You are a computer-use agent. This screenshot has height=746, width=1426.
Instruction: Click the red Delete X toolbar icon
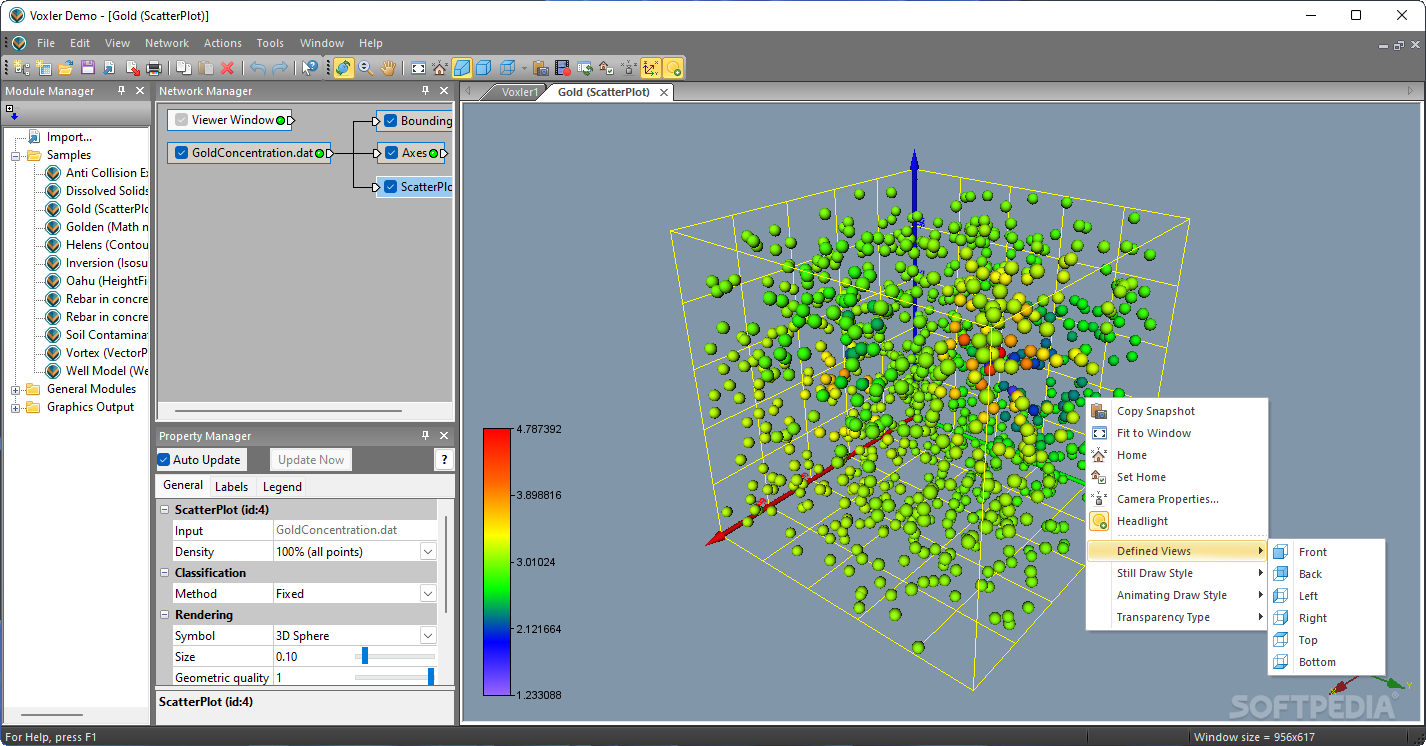click(x=227, y=68)
